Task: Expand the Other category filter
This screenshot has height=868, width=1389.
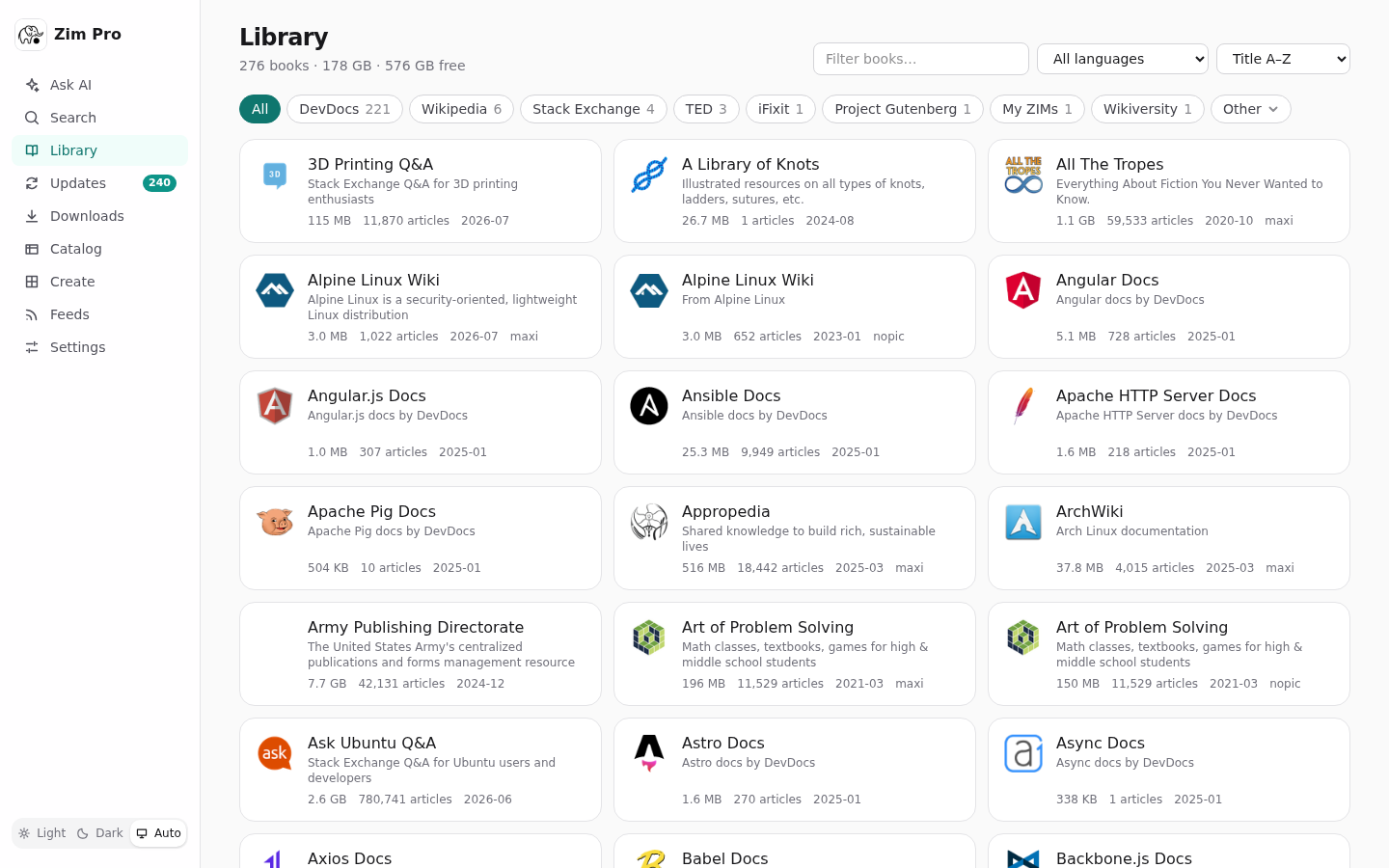Action: (1250, 109)
